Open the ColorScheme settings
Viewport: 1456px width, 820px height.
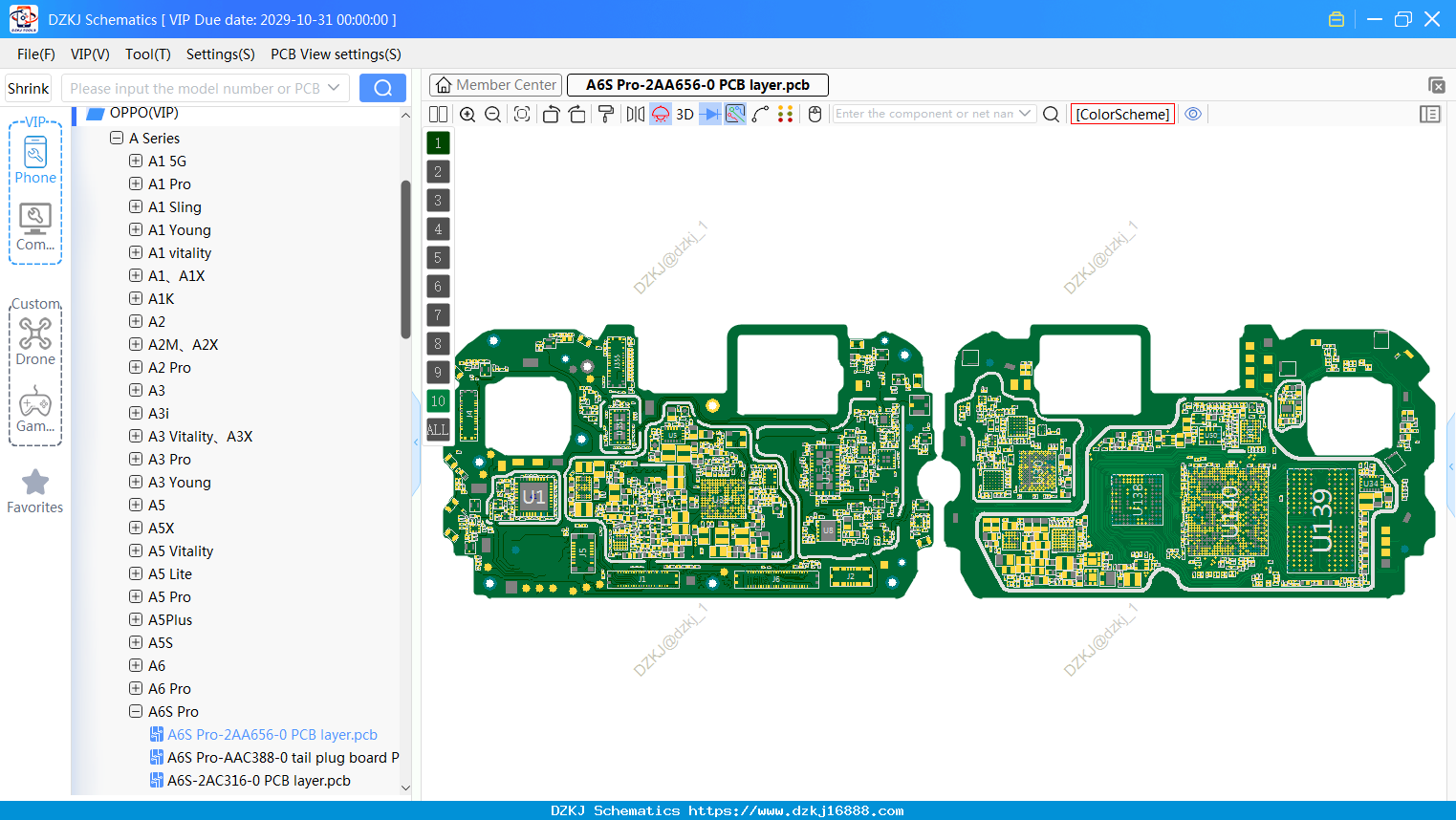pos(1122,114)
